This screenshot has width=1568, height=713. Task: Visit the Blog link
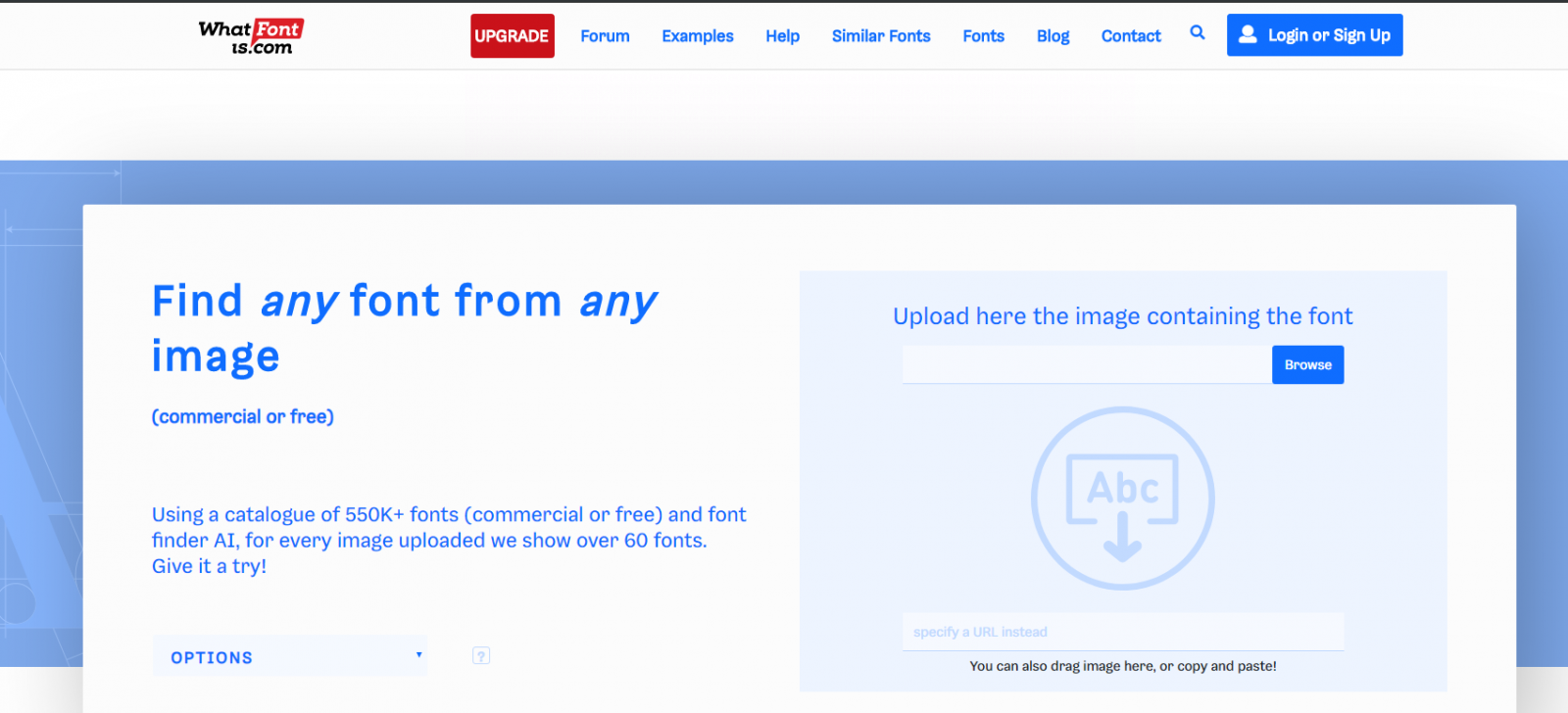click(1053, 36)
